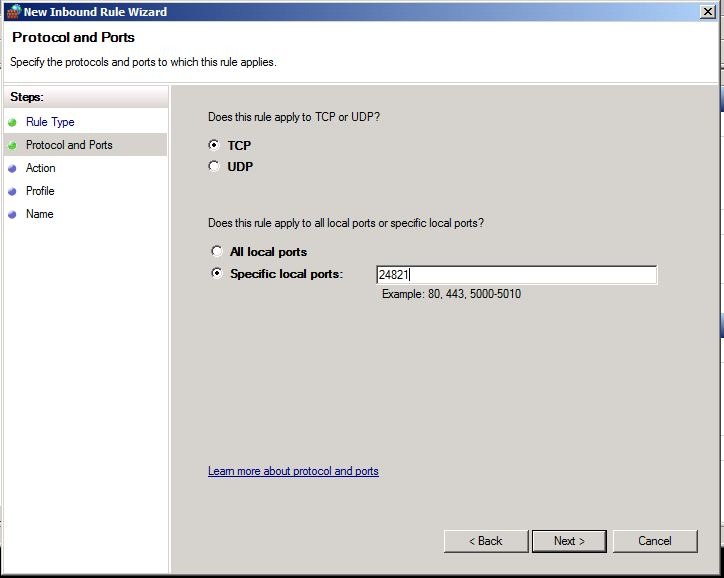Click the firewall wizard icon in title bar
724x578 pixels.
coord(12,12)
